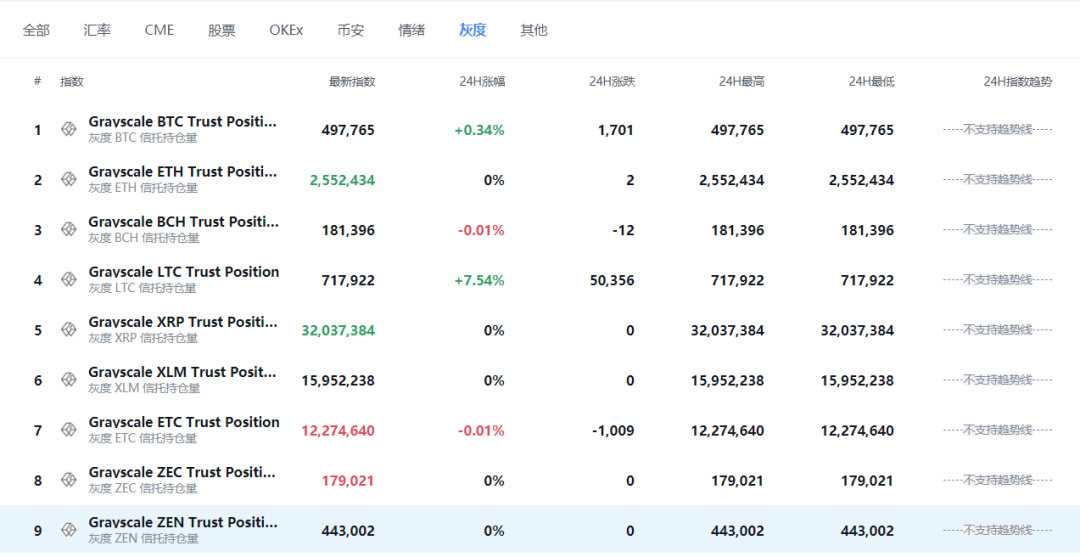Image resolution: width=1080 pixels, height=557 pixels.
Task: Click the Grayscale XLM Trust row icon
Action: (69, 380)
